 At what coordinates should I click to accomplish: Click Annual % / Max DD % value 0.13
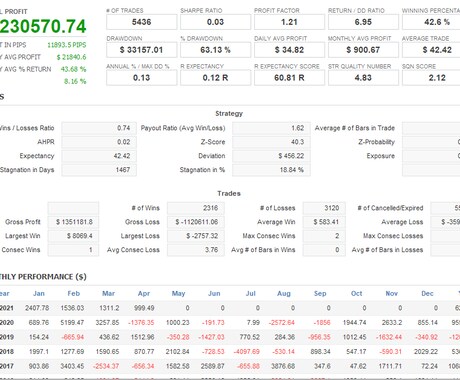[142, 78]
